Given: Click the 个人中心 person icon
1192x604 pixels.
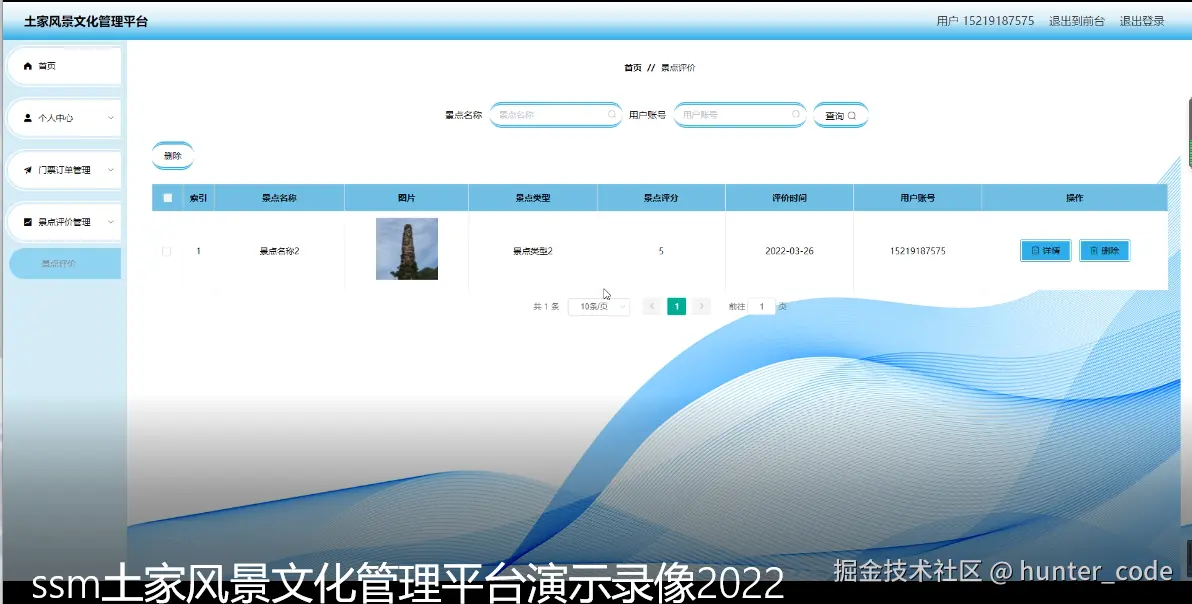Looking at the screenshot, I should [x=28, y=118].
